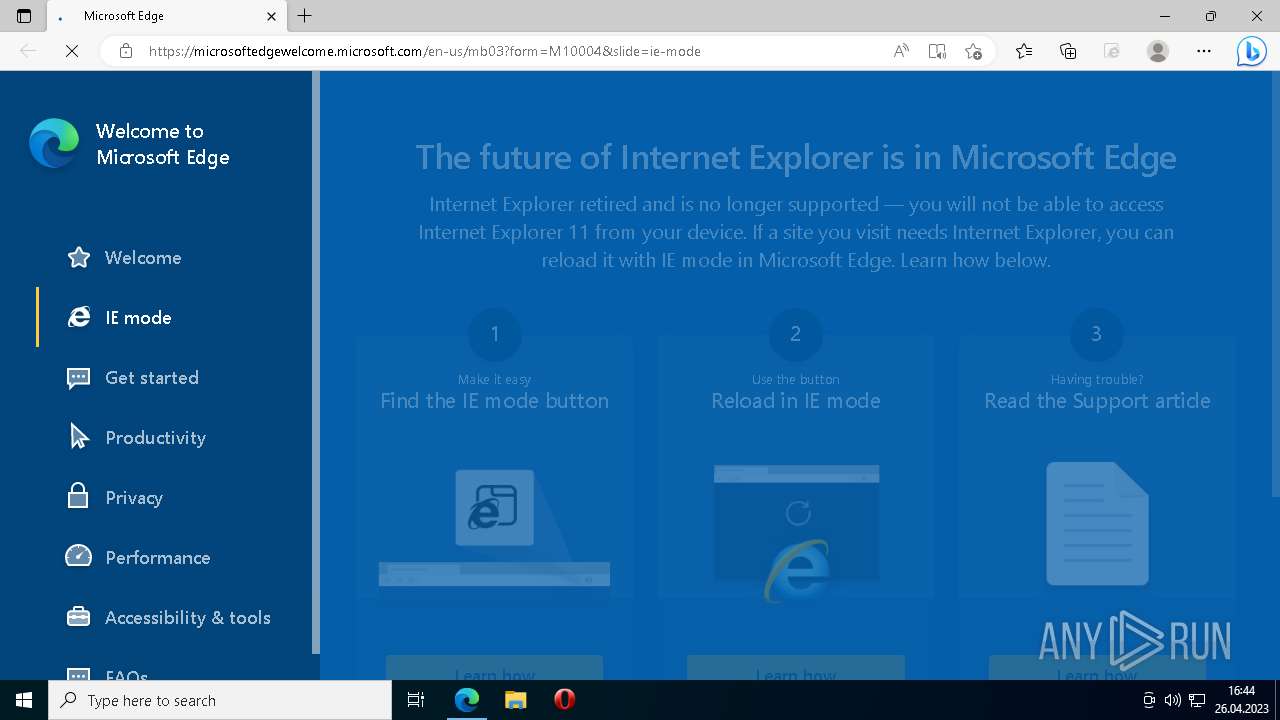The width and height of the screenshot is (1280, 720).
Task: Open a new tab with plus button
Action: coord(305,16)
